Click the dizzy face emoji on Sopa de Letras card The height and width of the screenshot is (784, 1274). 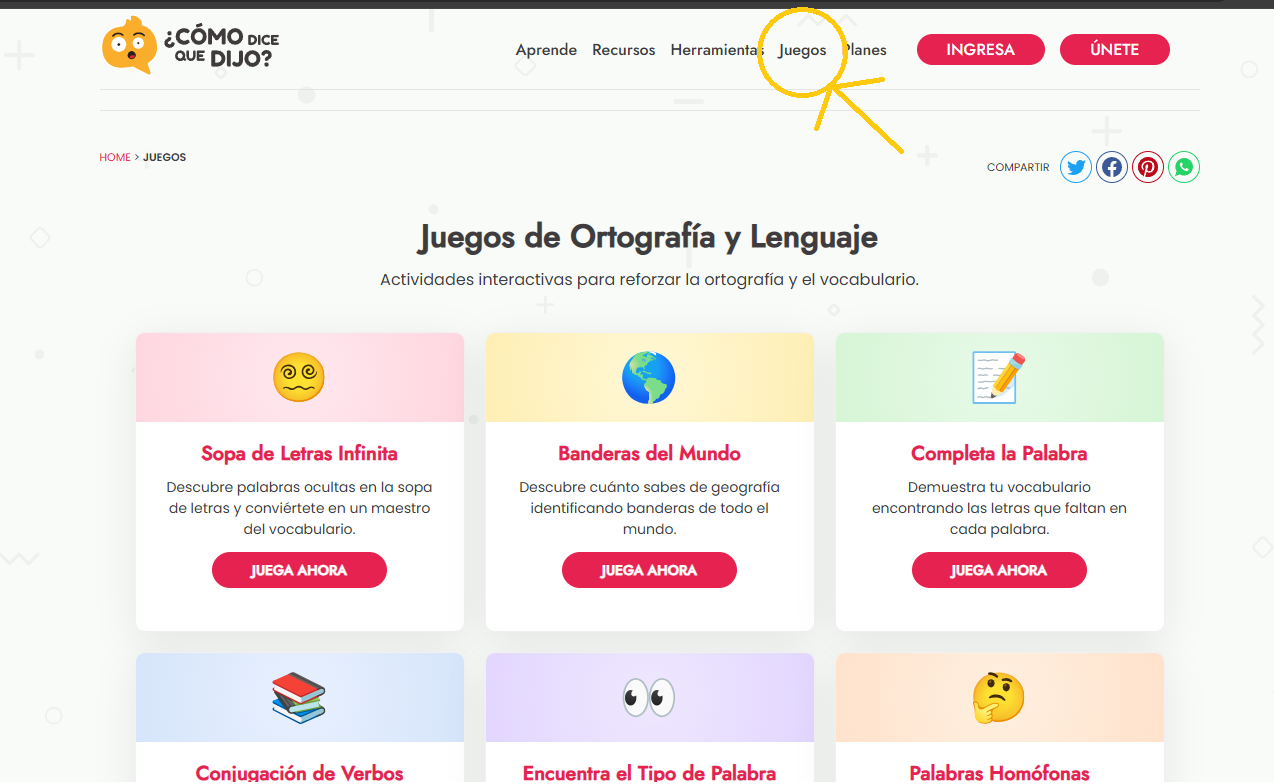coord(299,378)
